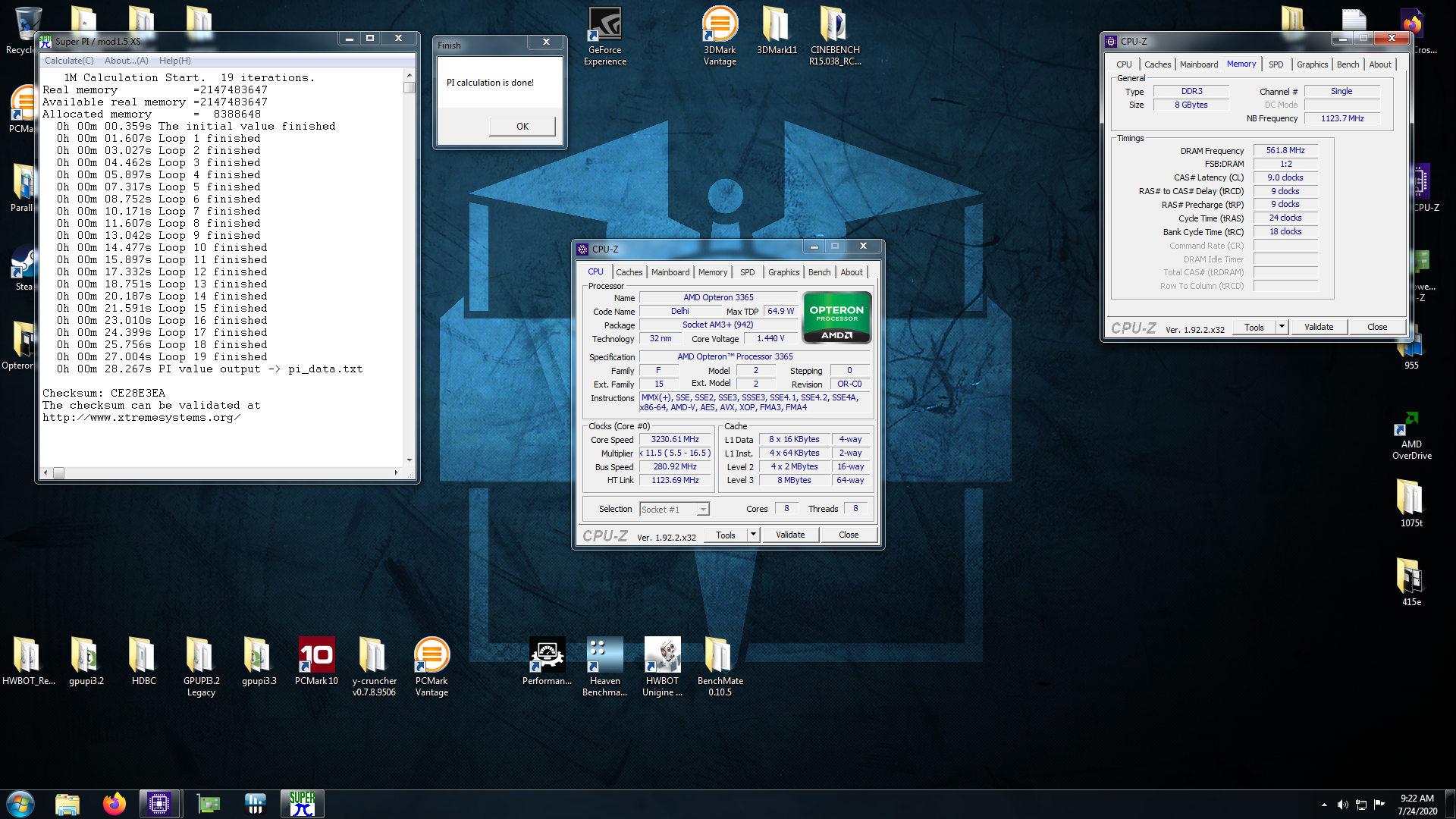Switch to SPD tab in Memory CPU-Z window
Viewport: 1456px width, 819px height.
1276,64
